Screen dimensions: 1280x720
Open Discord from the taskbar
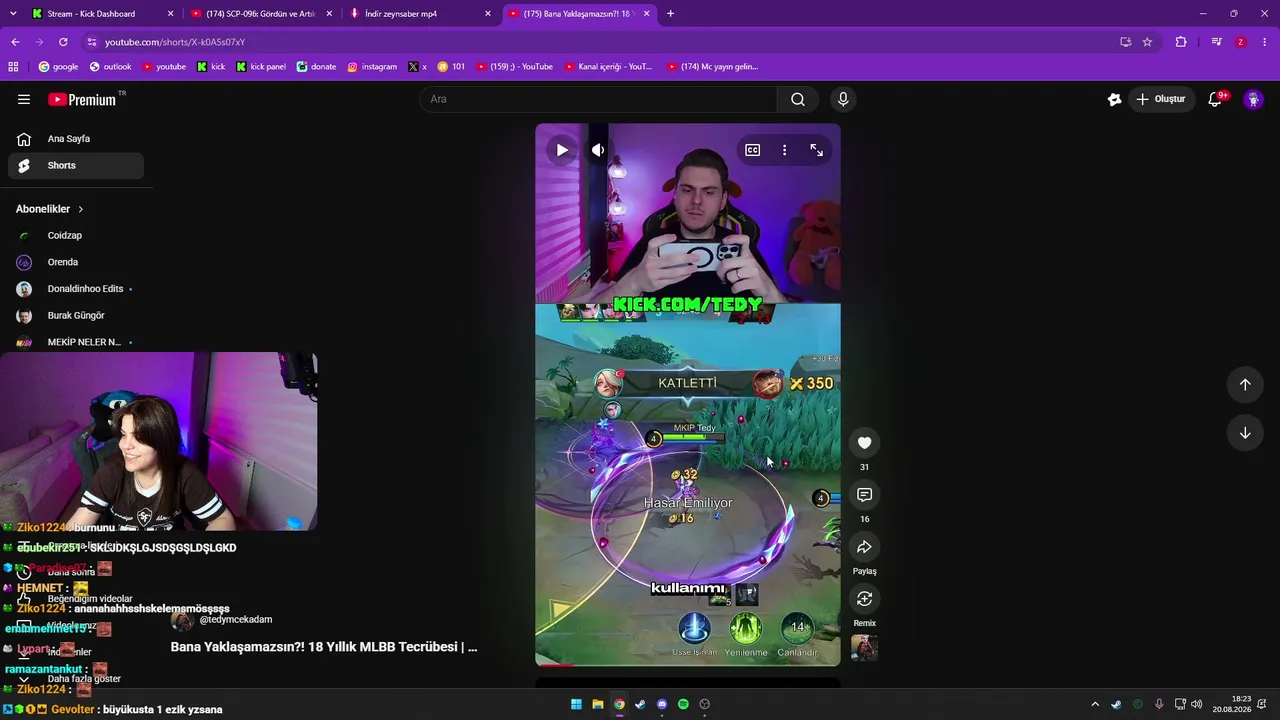pyautogui.click(x=662, y=705)
